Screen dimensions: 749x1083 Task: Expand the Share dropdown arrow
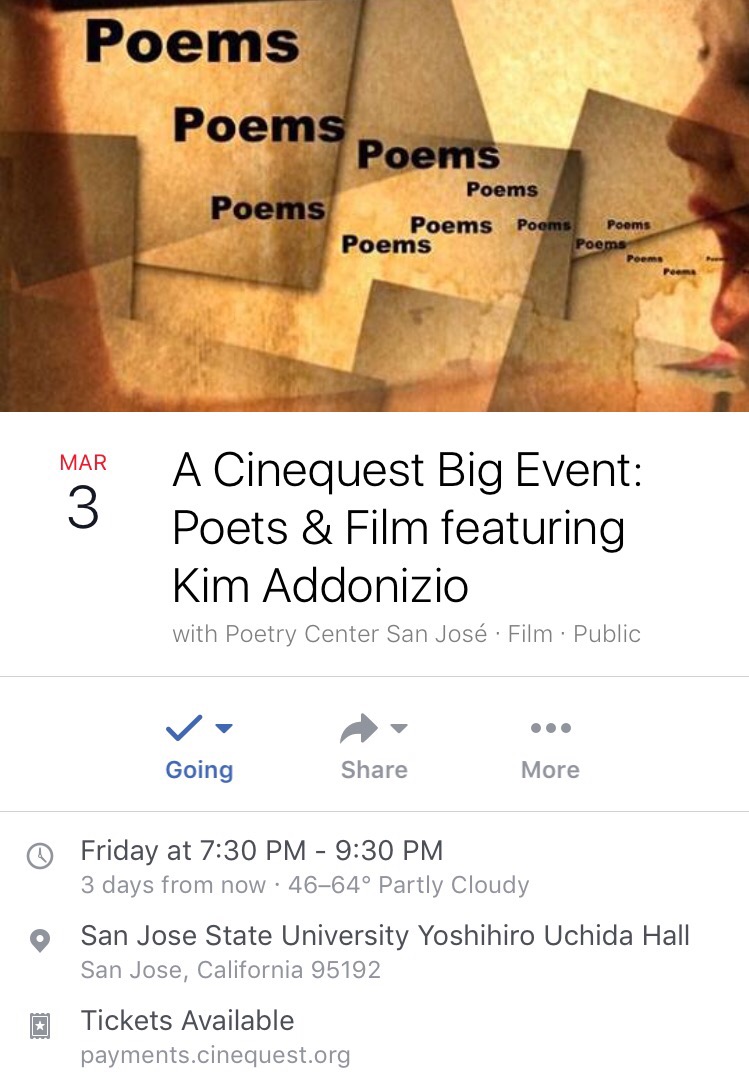pos(399,728)
